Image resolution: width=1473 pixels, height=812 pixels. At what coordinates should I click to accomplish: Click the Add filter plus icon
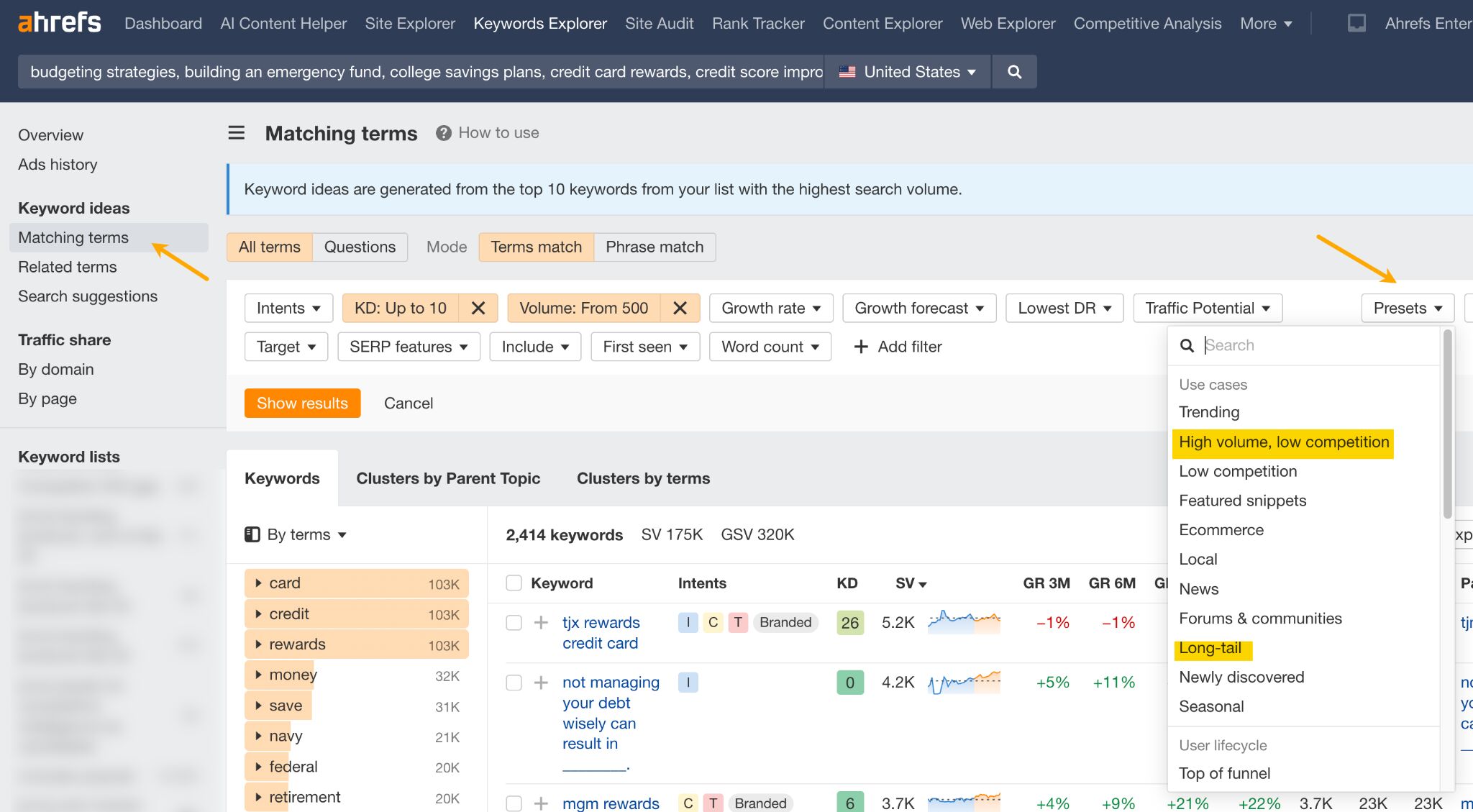tap(861, 347)
